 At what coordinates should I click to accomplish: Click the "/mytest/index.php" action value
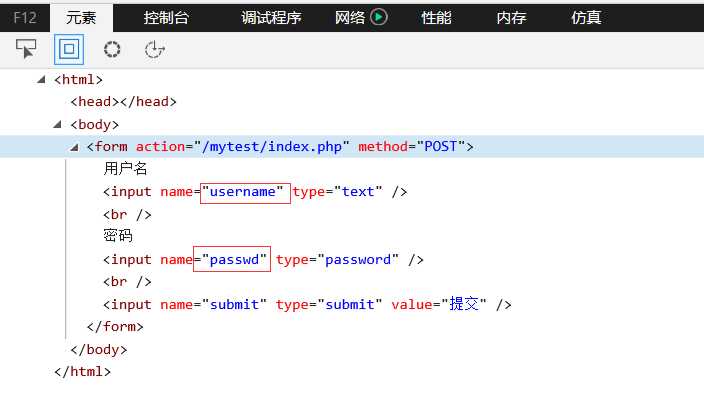[272, 146]
